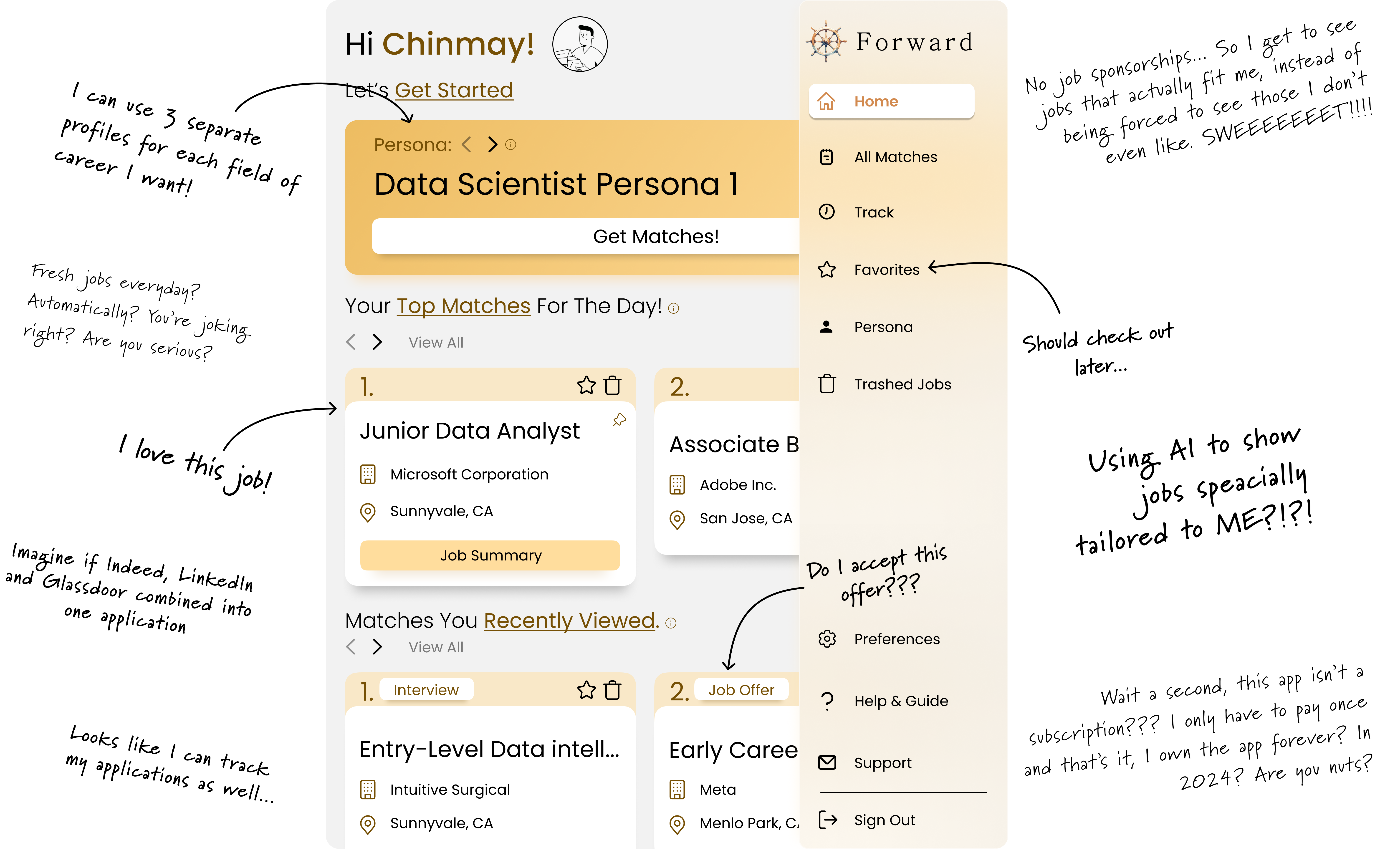Click the Home navigation icon

pos(827,101)
